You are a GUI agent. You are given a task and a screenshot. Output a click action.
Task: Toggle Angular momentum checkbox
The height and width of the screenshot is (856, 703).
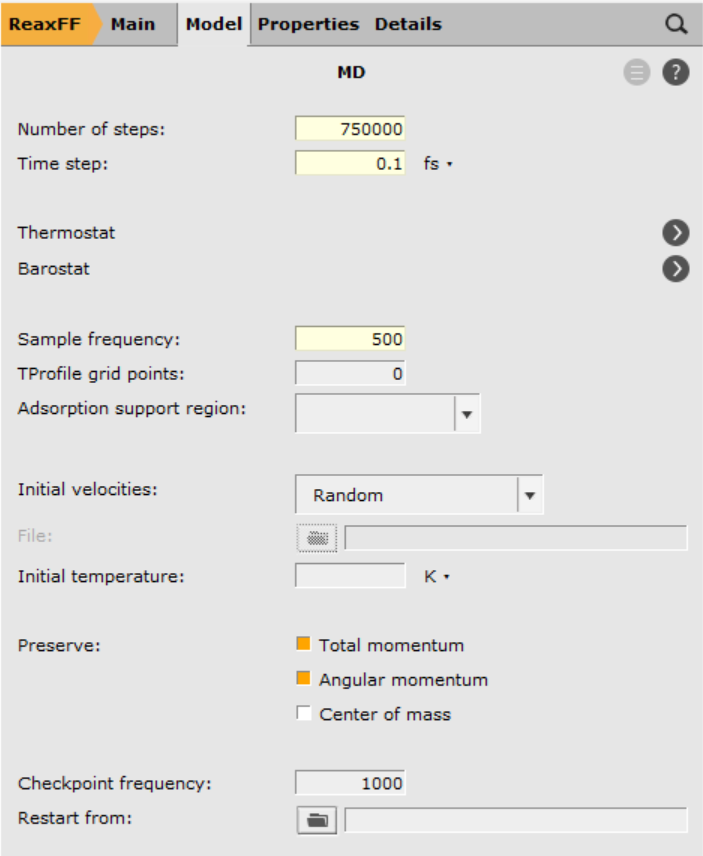click(x=304, y=679)
